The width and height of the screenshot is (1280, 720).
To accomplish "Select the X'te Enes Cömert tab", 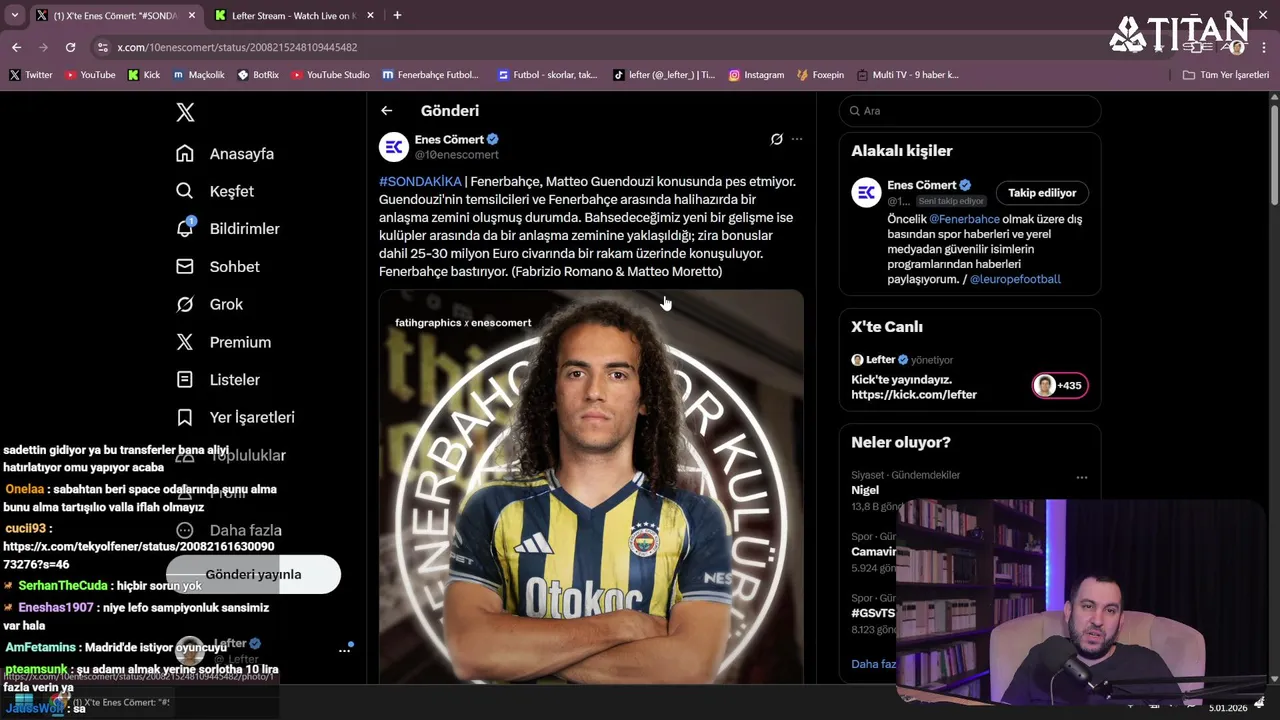I will [115, 16].
